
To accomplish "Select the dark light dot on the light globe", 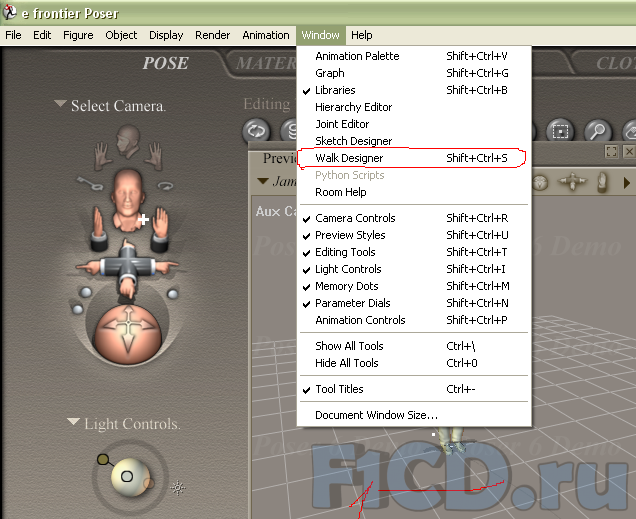I will [103, 459].
